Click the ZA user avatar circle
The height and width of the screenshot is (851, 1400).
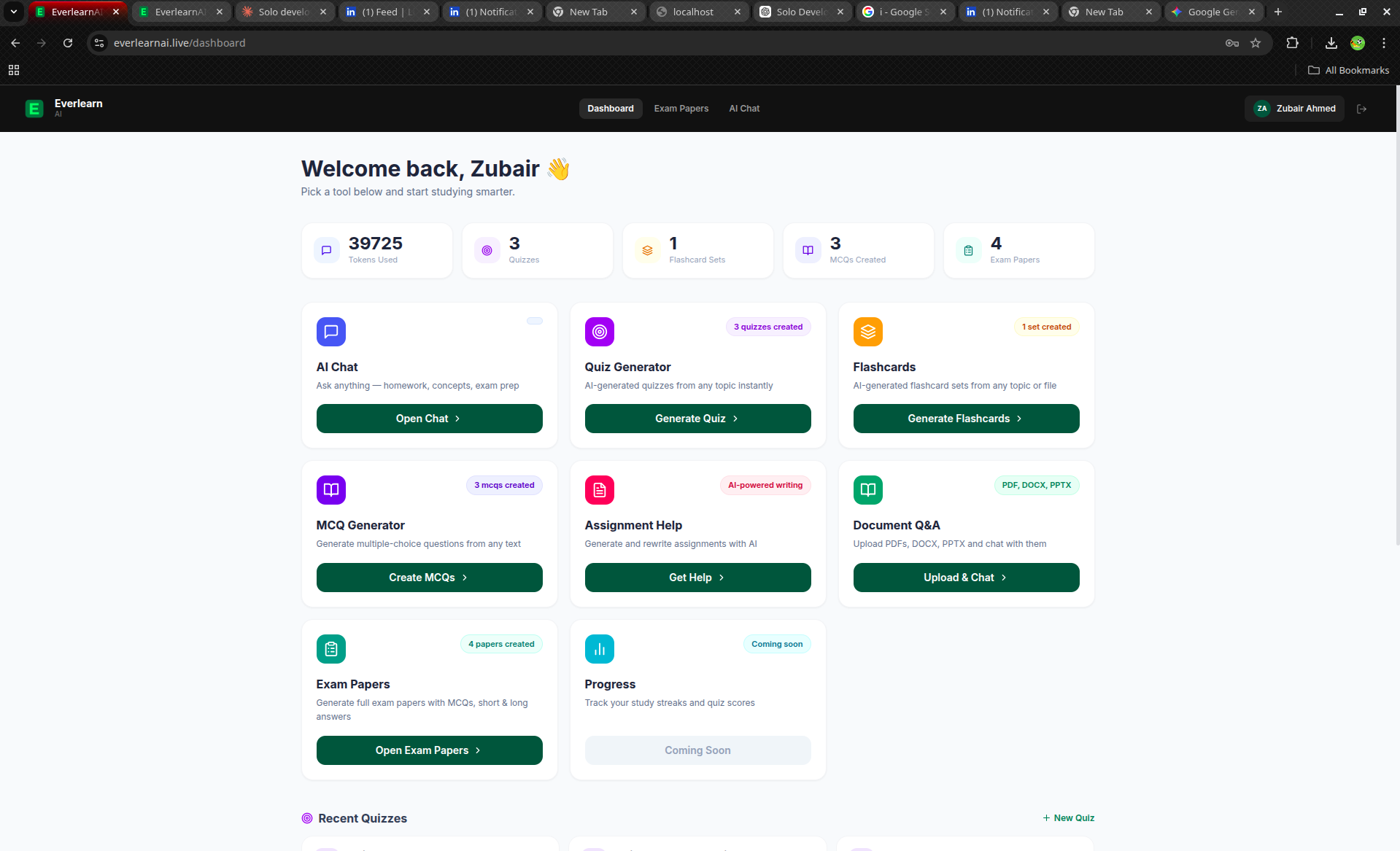click(x=1262, y=109)
